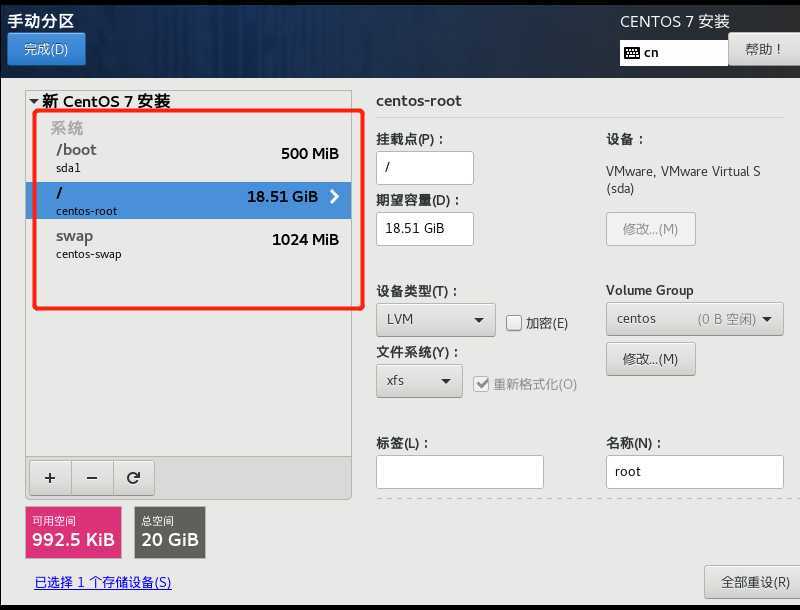Open the xfs file system dropdown
800x610 pixels.
[x=419, y=381]
